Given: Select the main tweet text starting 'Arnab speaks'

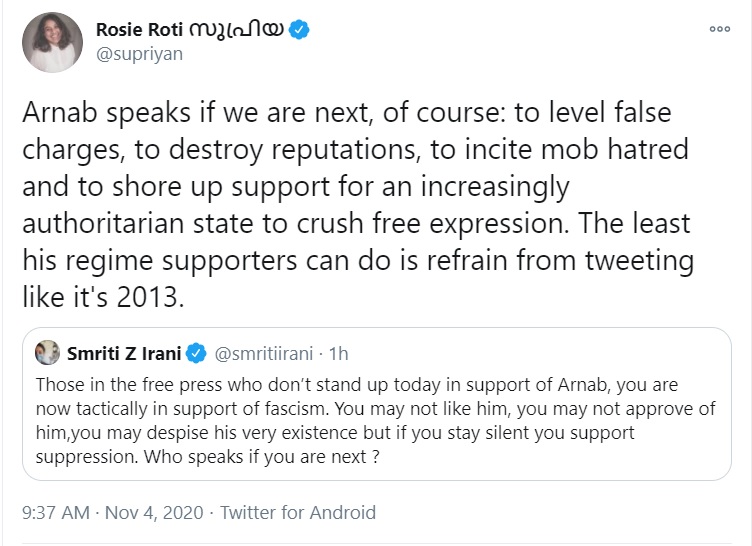Looking at the screenshot, I should (x=358, y=205).
